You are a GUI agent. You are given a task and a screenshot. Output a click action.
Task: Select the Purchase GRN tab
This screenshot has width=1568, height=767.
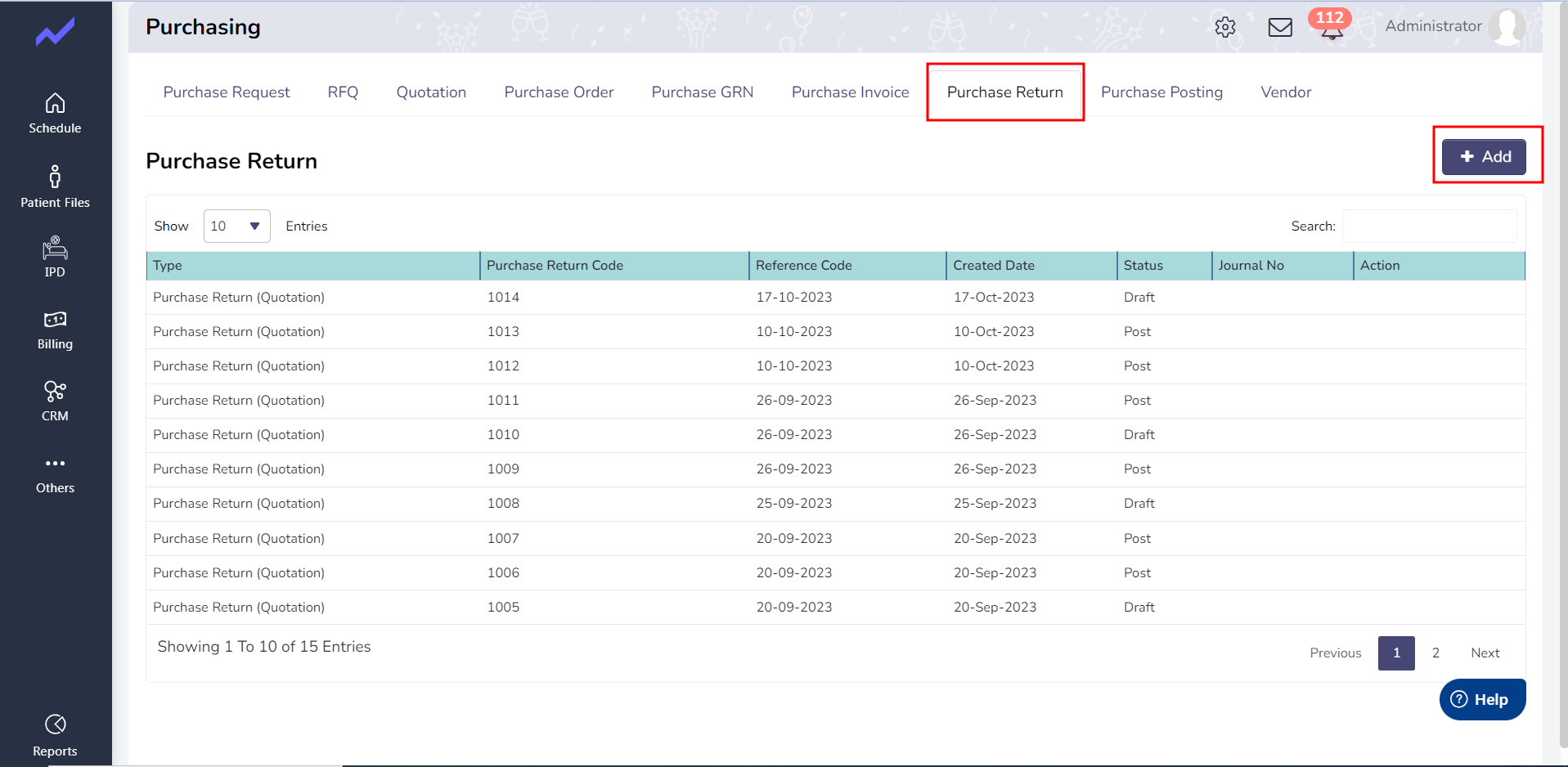[703, 92]
